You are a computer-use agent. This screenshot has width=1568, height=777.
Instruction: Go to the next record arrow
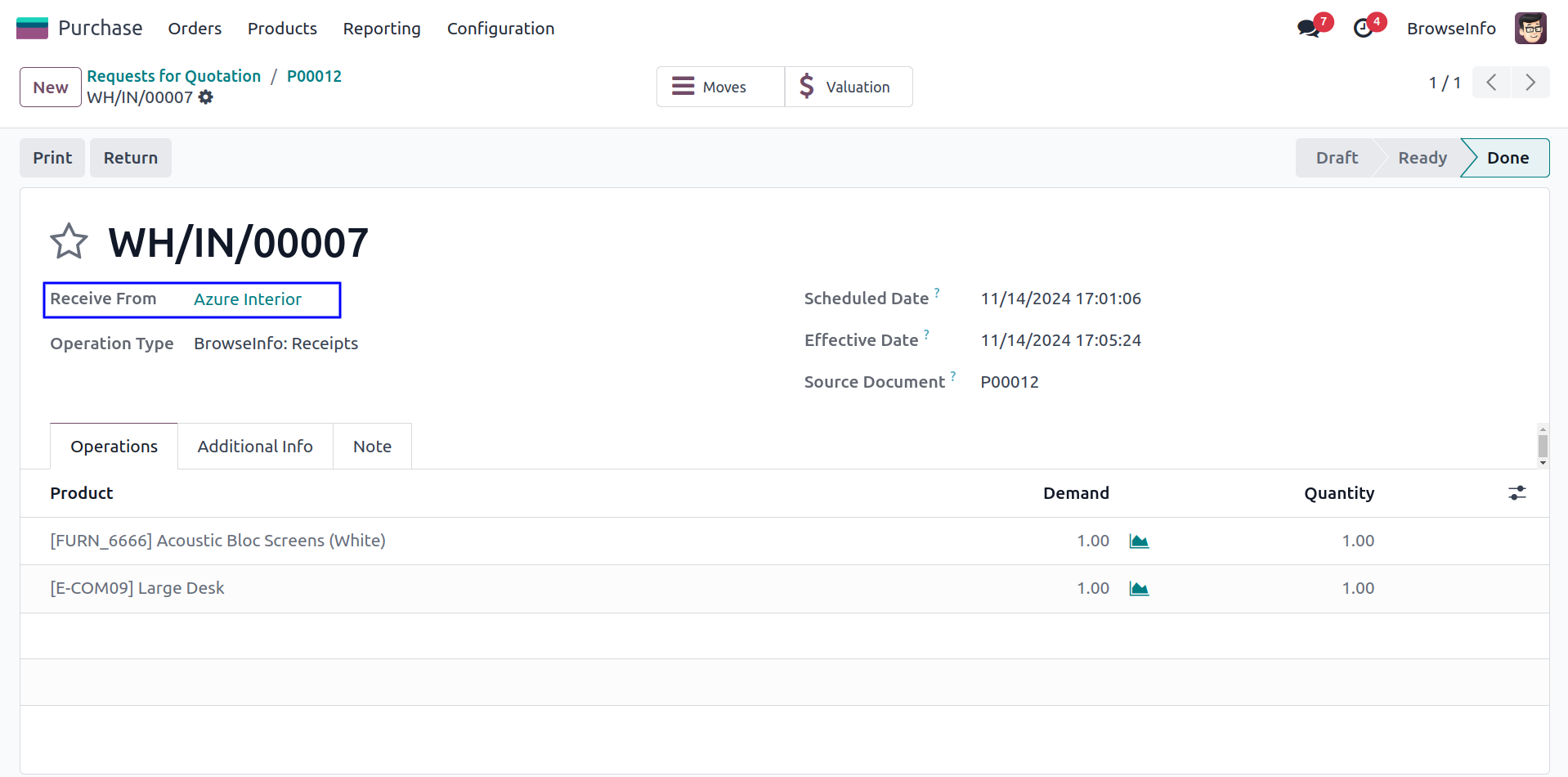(1530, 83)
